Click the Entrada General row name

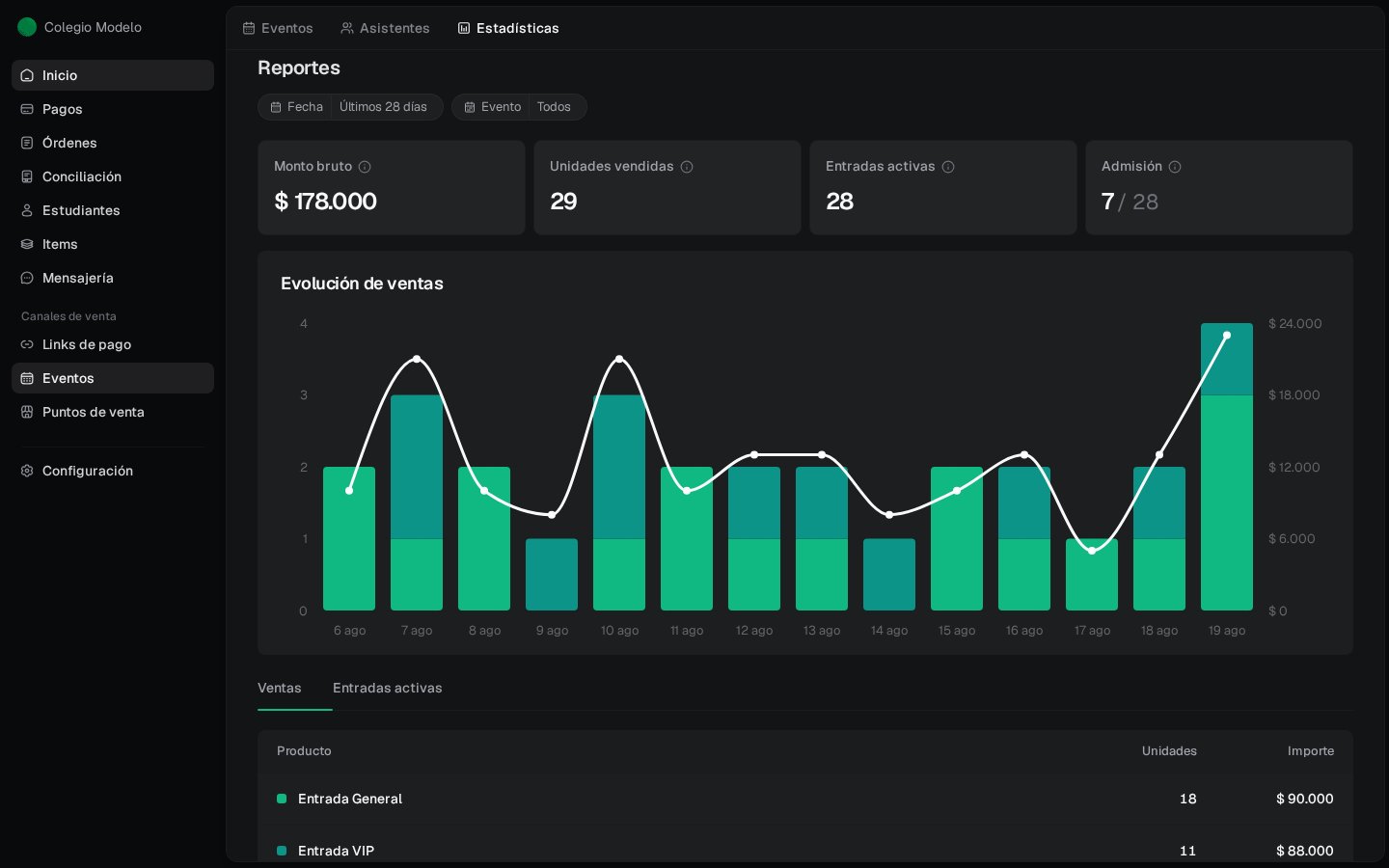click(x=350, y=799)
